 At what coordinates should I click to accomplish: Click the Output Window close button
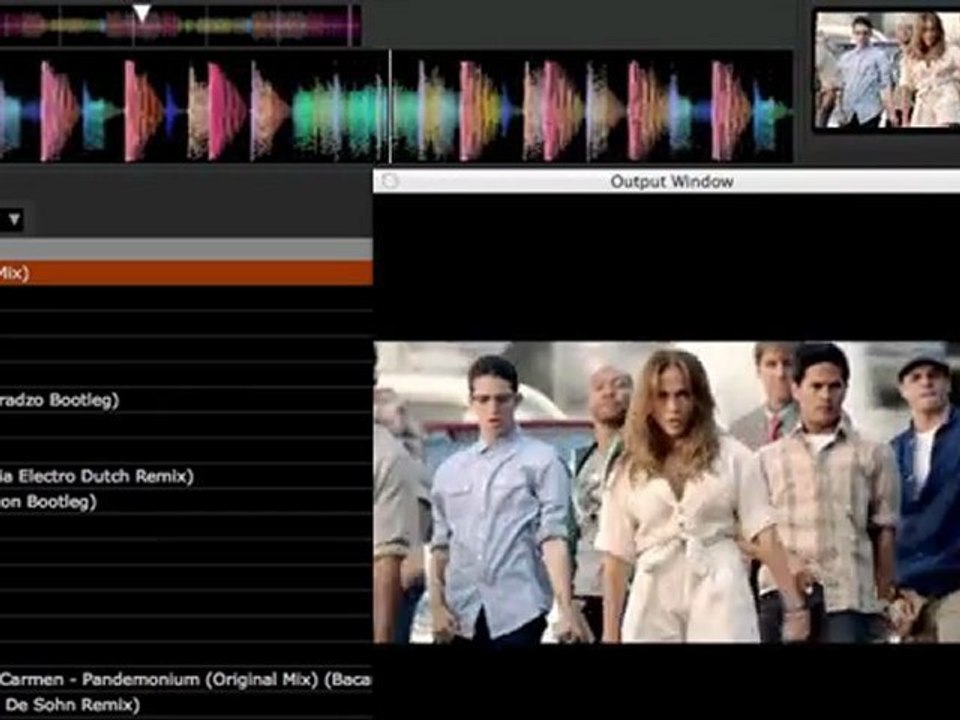(389, 181)
